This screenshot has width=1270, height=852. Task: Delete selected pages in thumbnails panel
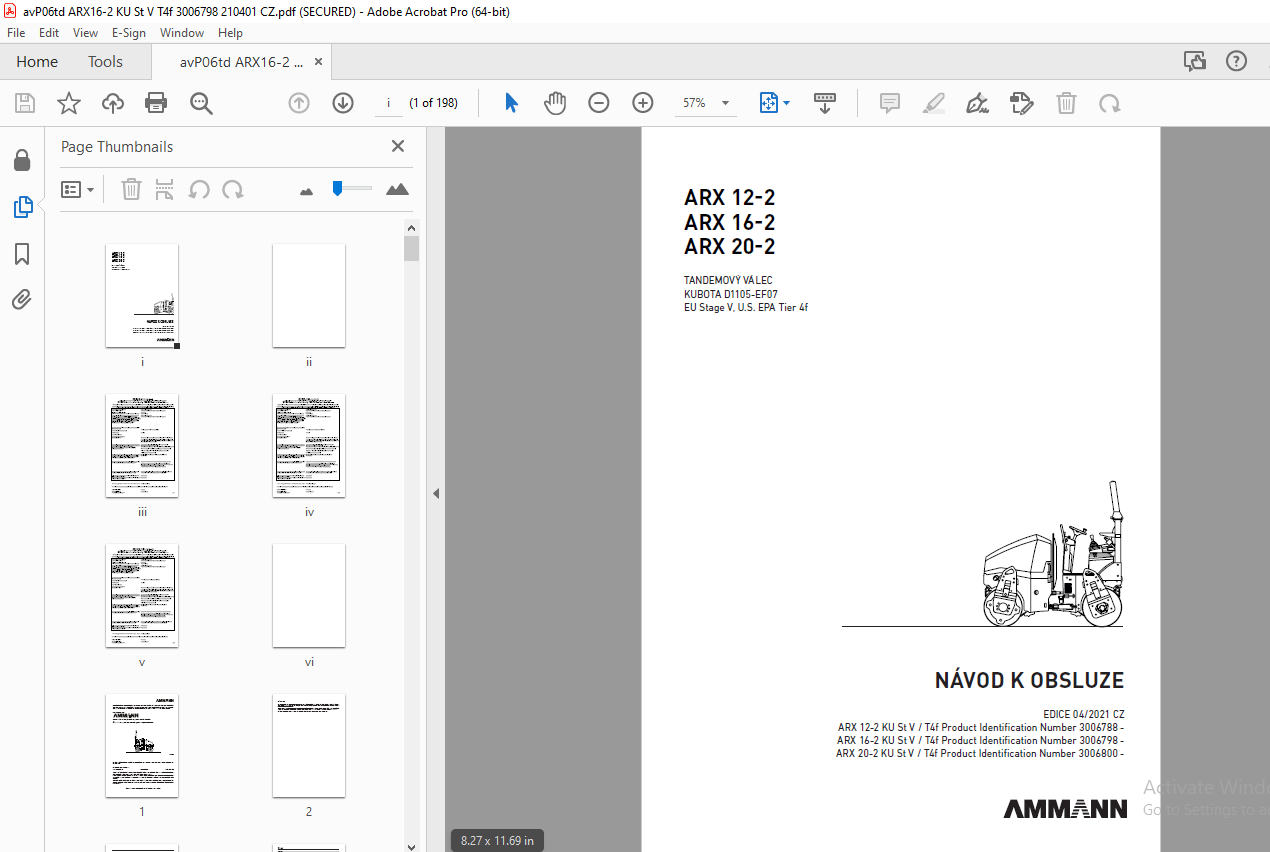tap(131, 189)
